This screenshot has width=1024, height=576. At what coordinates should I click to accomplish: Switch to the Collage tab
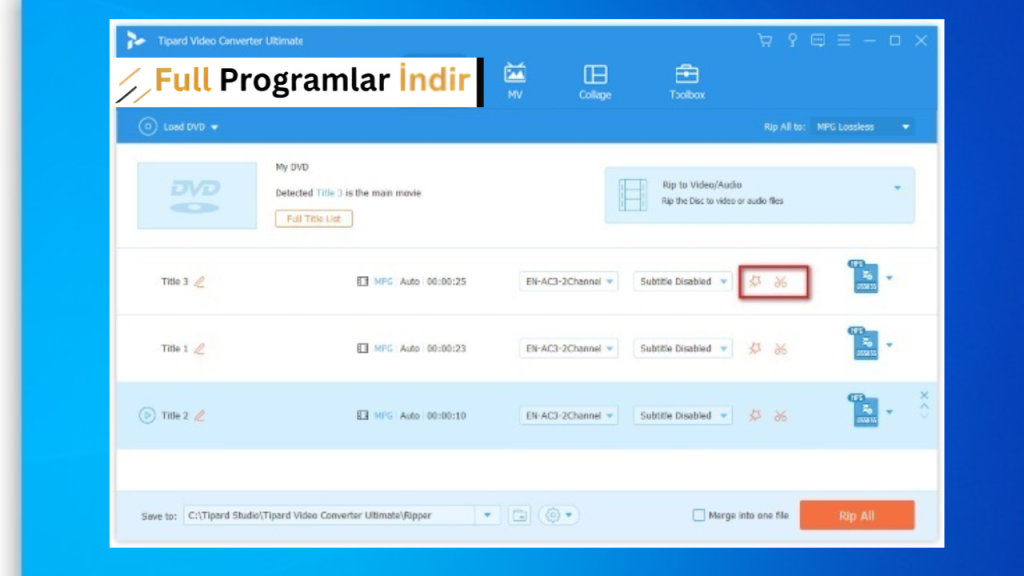coord(595,81)
